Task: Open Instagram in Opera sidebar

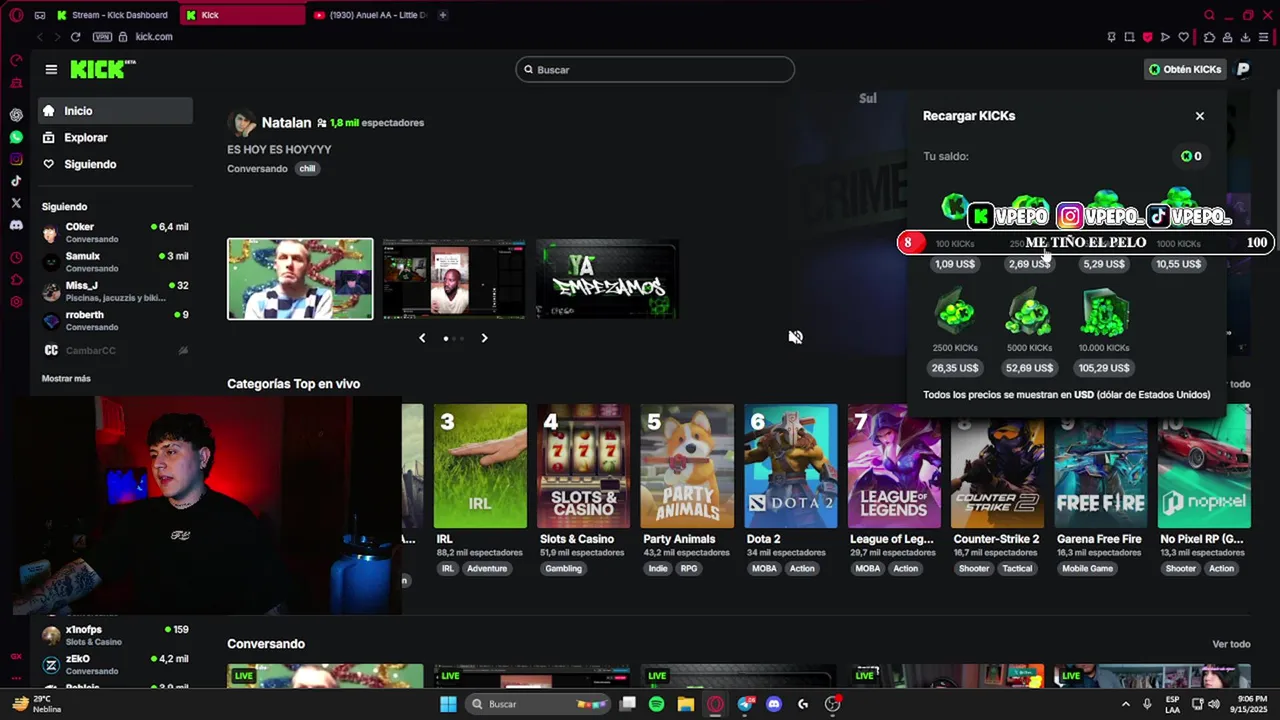Action: pyautogui.click(x=16, y=159)
